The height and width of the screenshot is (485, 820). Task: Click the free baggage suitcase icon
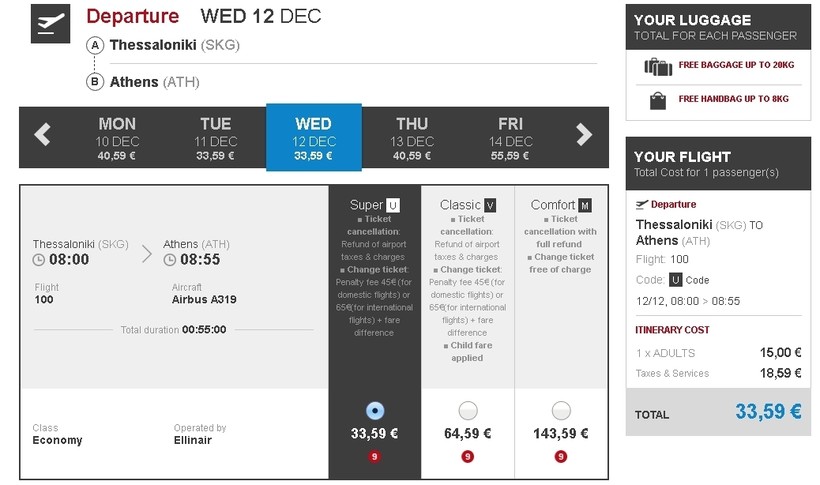coord(658,67)
